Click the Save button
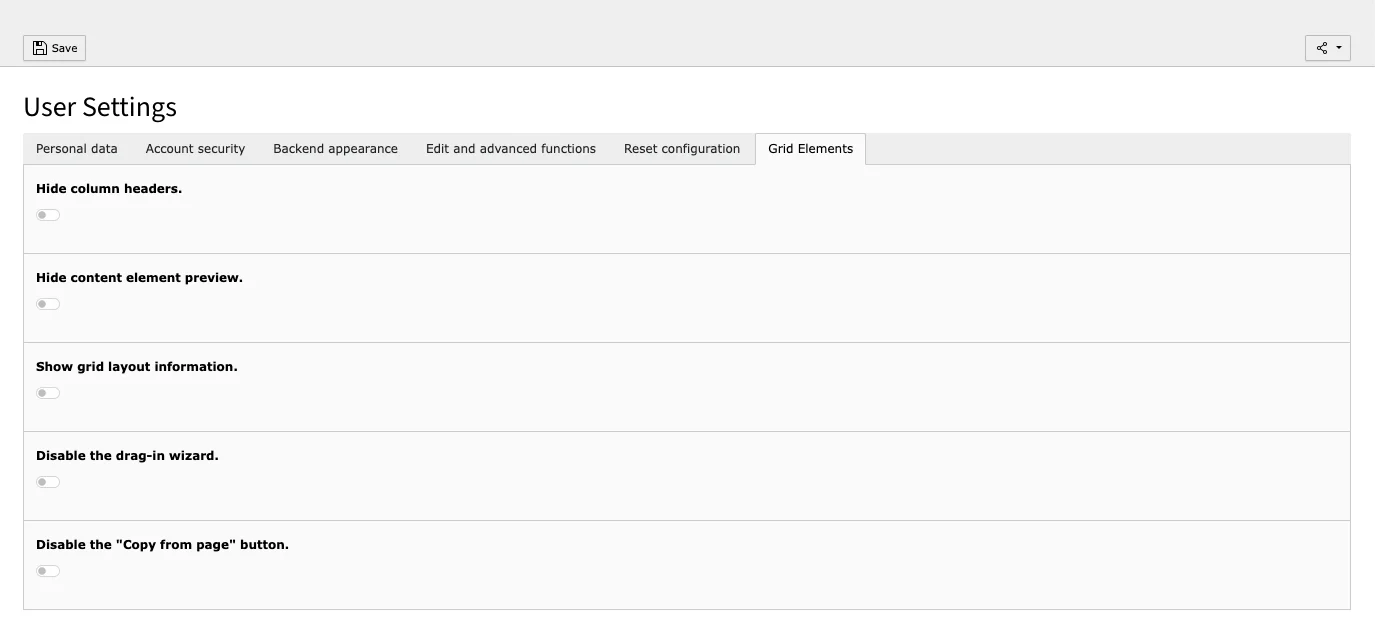This screenshot has height=621, width=1375. [54, 47]
